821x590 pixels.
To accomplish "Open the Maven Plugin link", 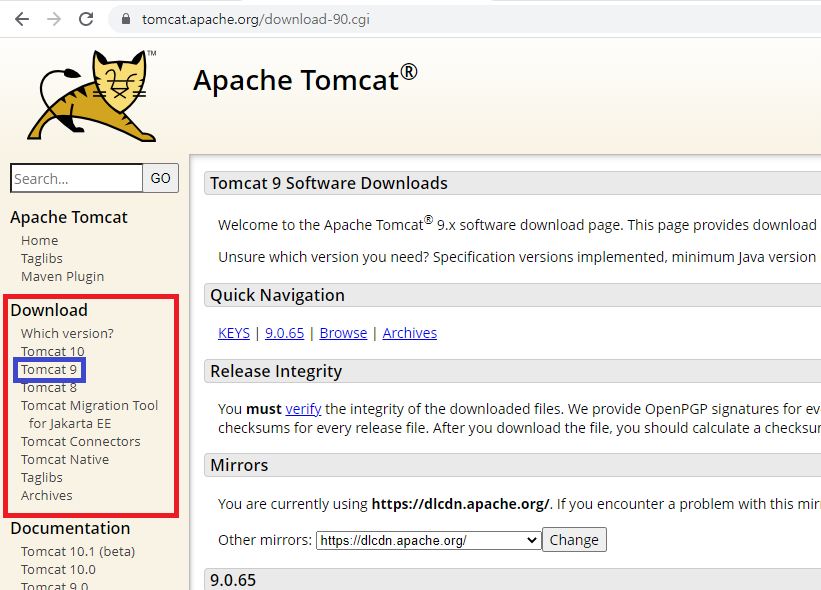I will [x=62, y=276].
